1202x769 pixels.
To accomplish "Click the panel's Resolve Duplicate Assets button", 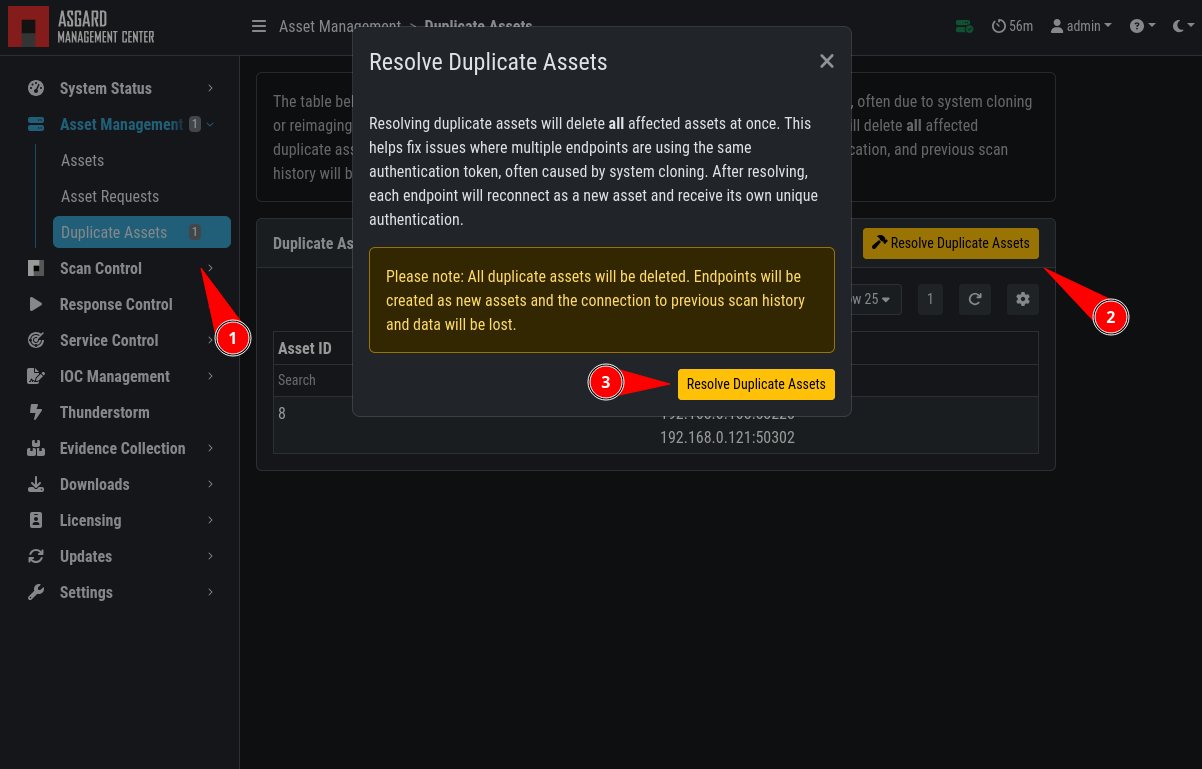I will (951, 243).
